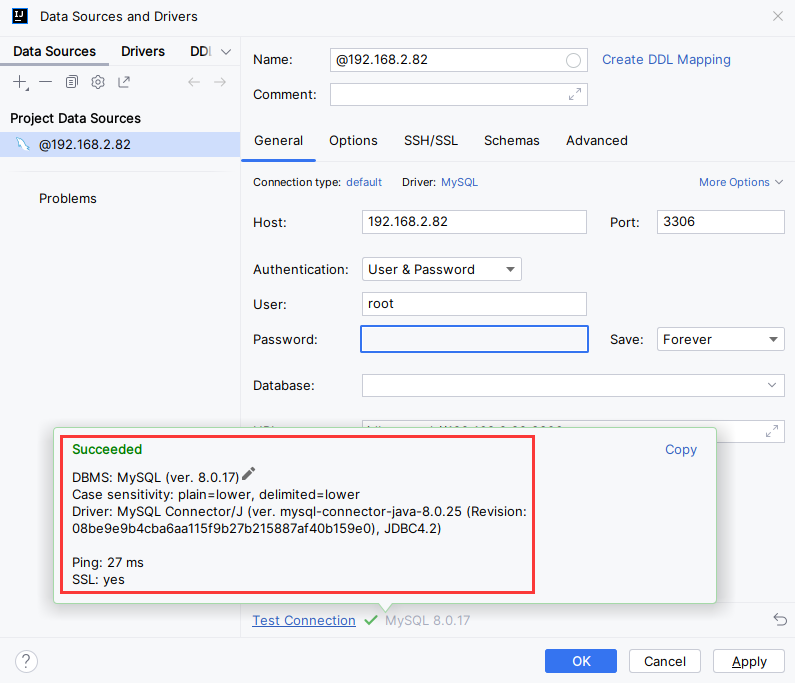The width and height of the screenshot is (795, 683).
Task: Open the Options tab
Action: click(353, 140)
